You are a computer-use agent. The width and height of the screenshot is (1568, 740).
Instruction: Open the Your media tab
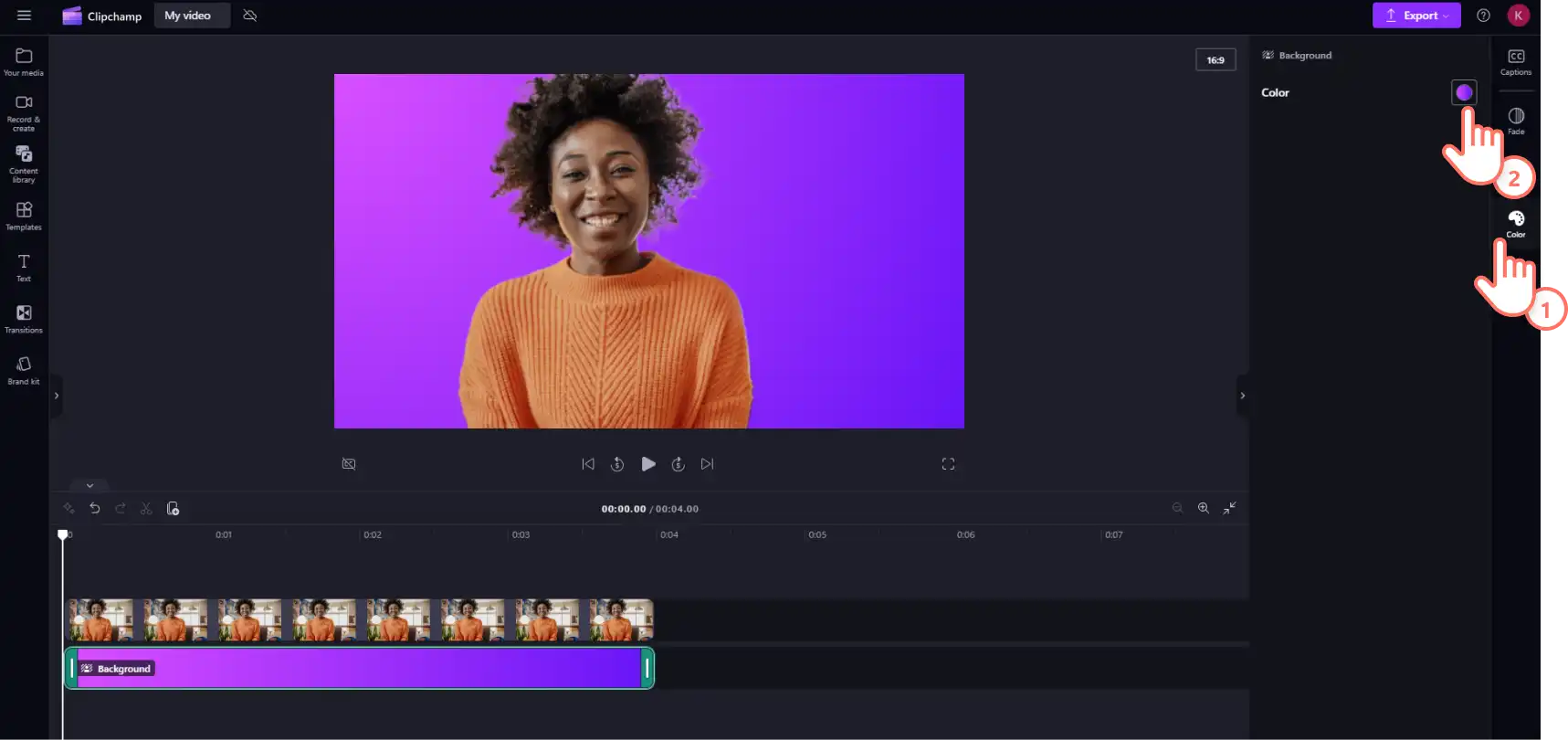(x=24, y=62)
